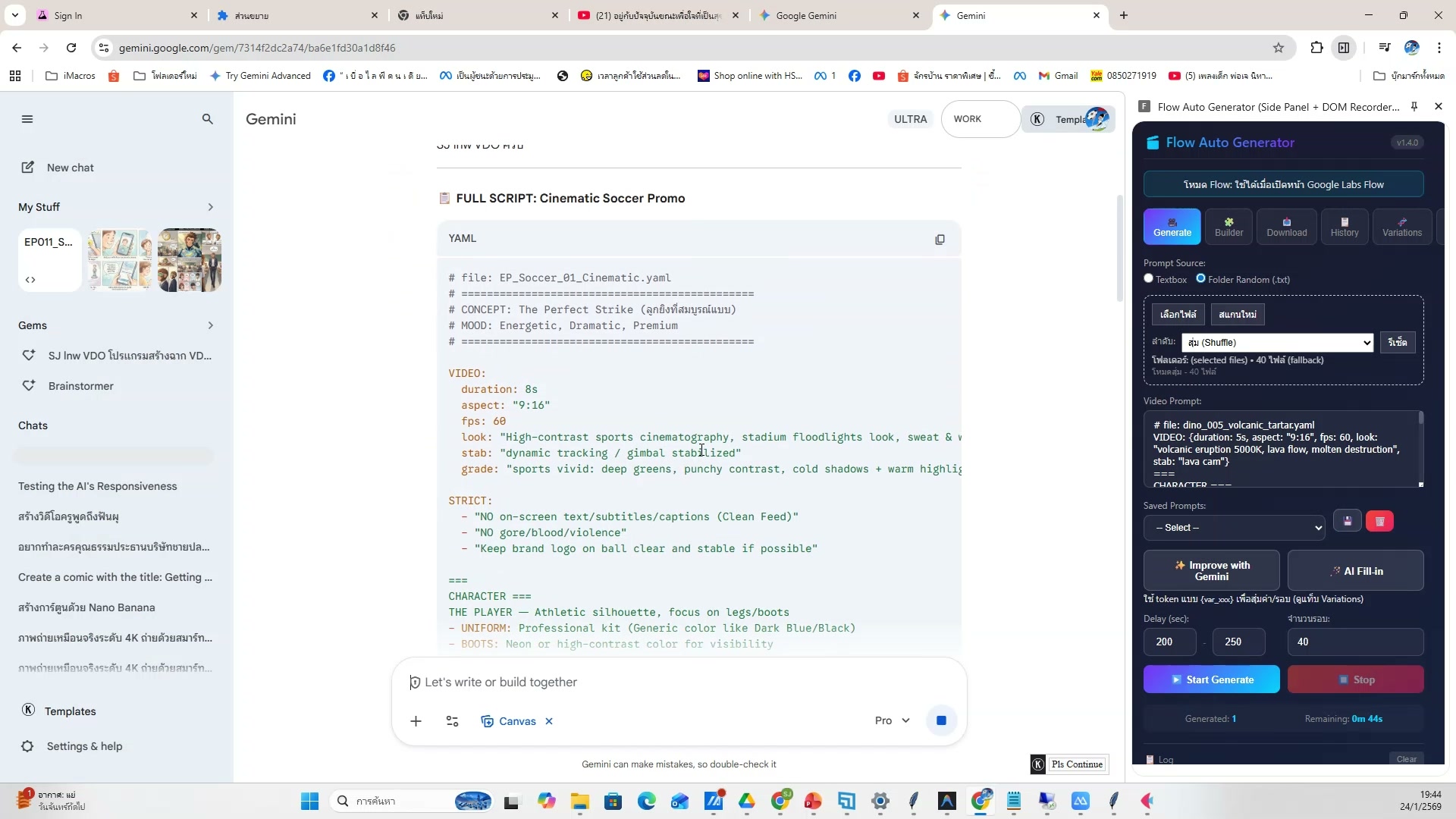Expand the Pro model selector
1456x819 pixels.
point(892,720)
